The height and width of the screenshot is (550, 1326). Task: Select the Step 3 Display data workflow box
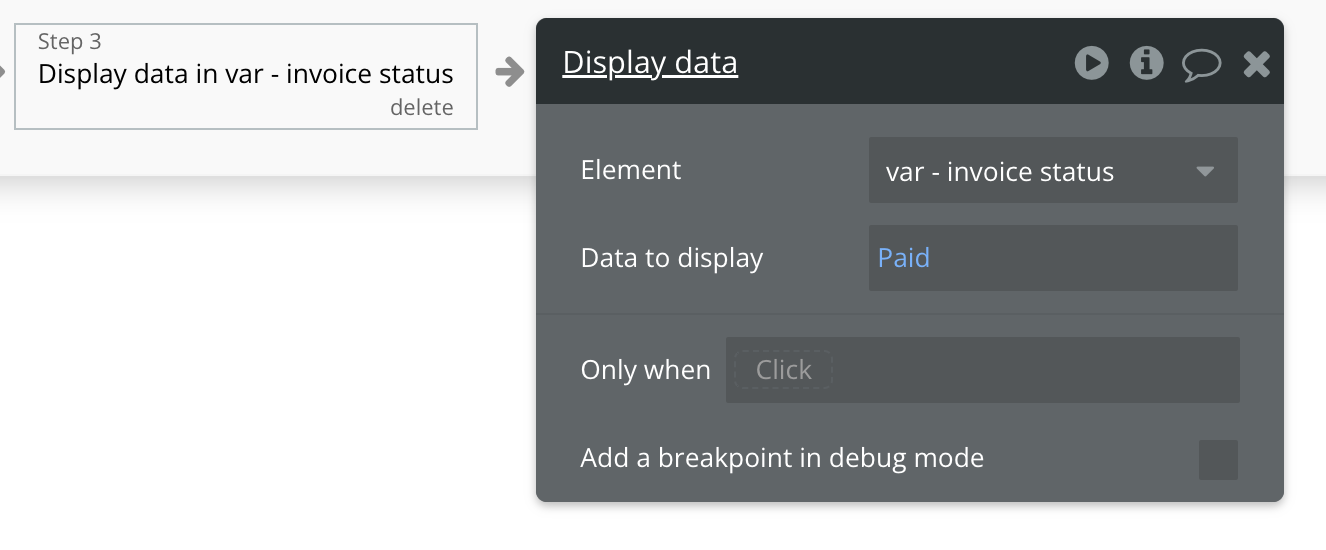tap(245, 75)
